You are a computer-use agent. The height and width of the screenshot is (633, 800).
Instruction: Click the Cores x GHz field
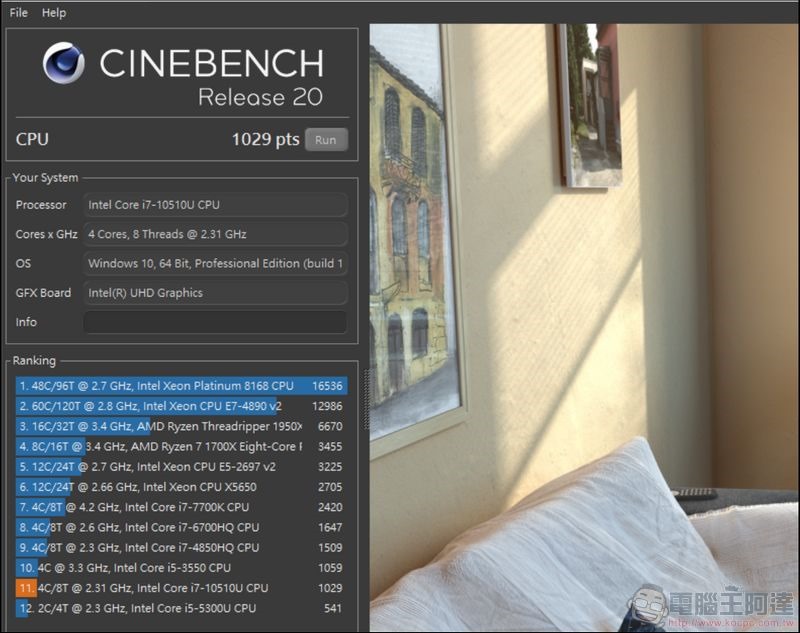click(x=215, y=234)
